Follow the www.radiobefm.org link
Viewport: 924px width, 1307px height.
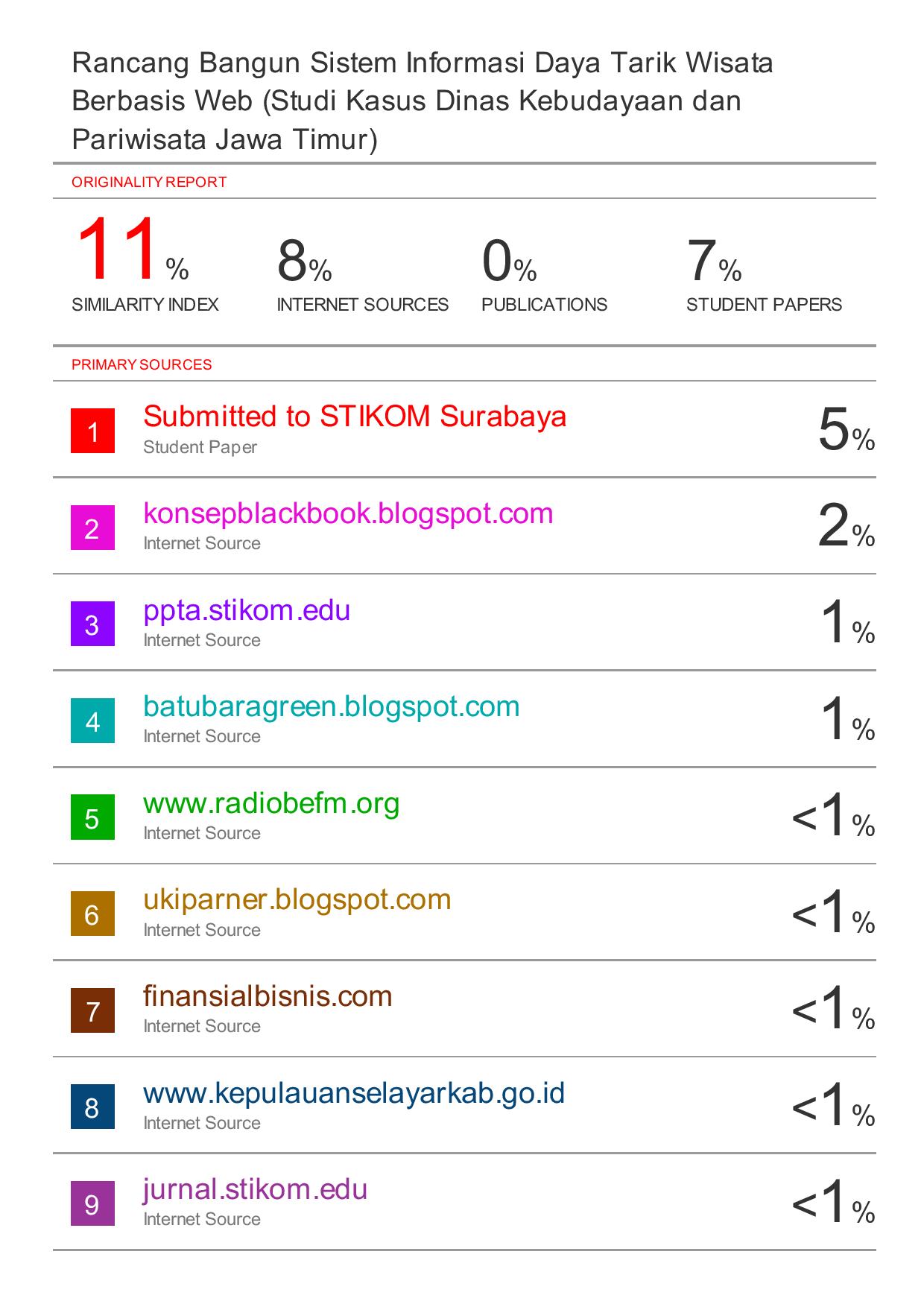coord(271,803)
